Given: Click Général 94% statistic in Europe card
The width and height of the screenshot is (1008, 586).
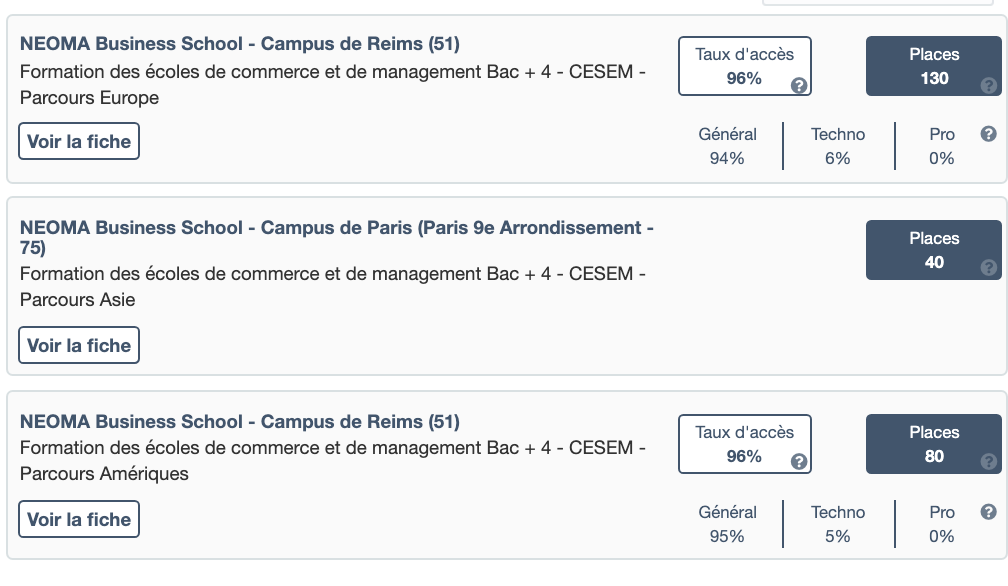Looking at the screenshot, I should (x=727, y=146).
